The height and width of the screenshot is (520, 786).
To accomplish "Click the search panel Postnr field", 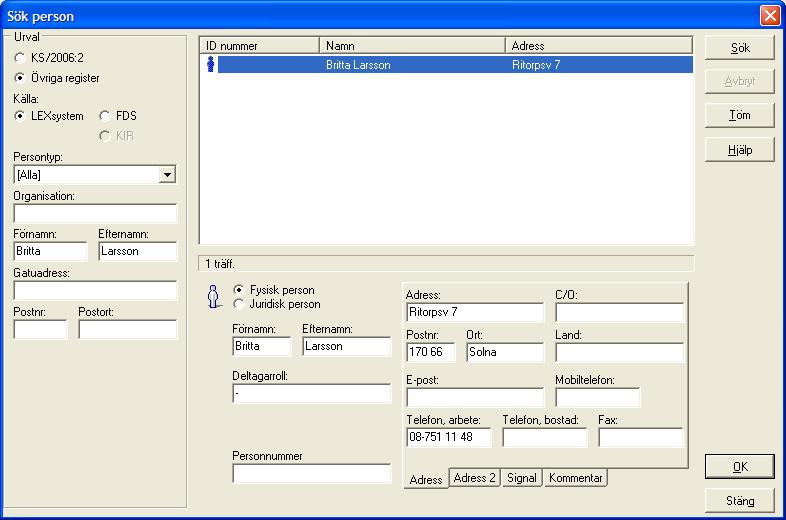I will (x=40, y=329).
